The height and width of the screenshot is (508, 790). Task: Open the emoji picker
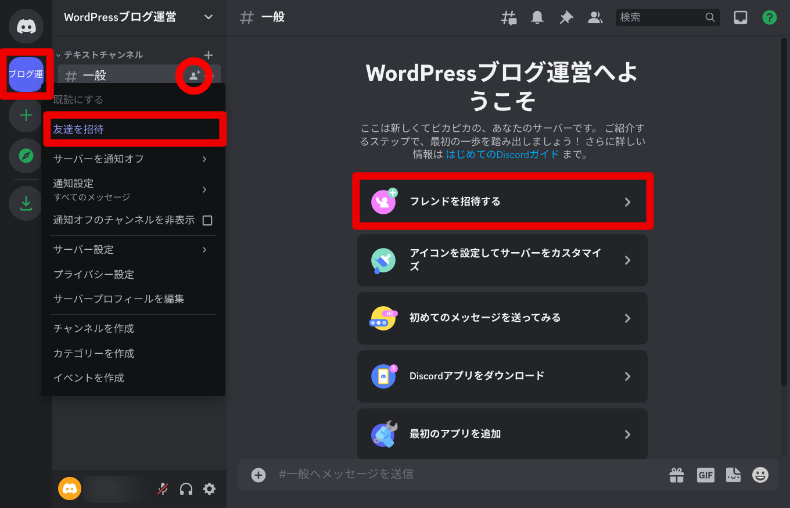[760, 475]
